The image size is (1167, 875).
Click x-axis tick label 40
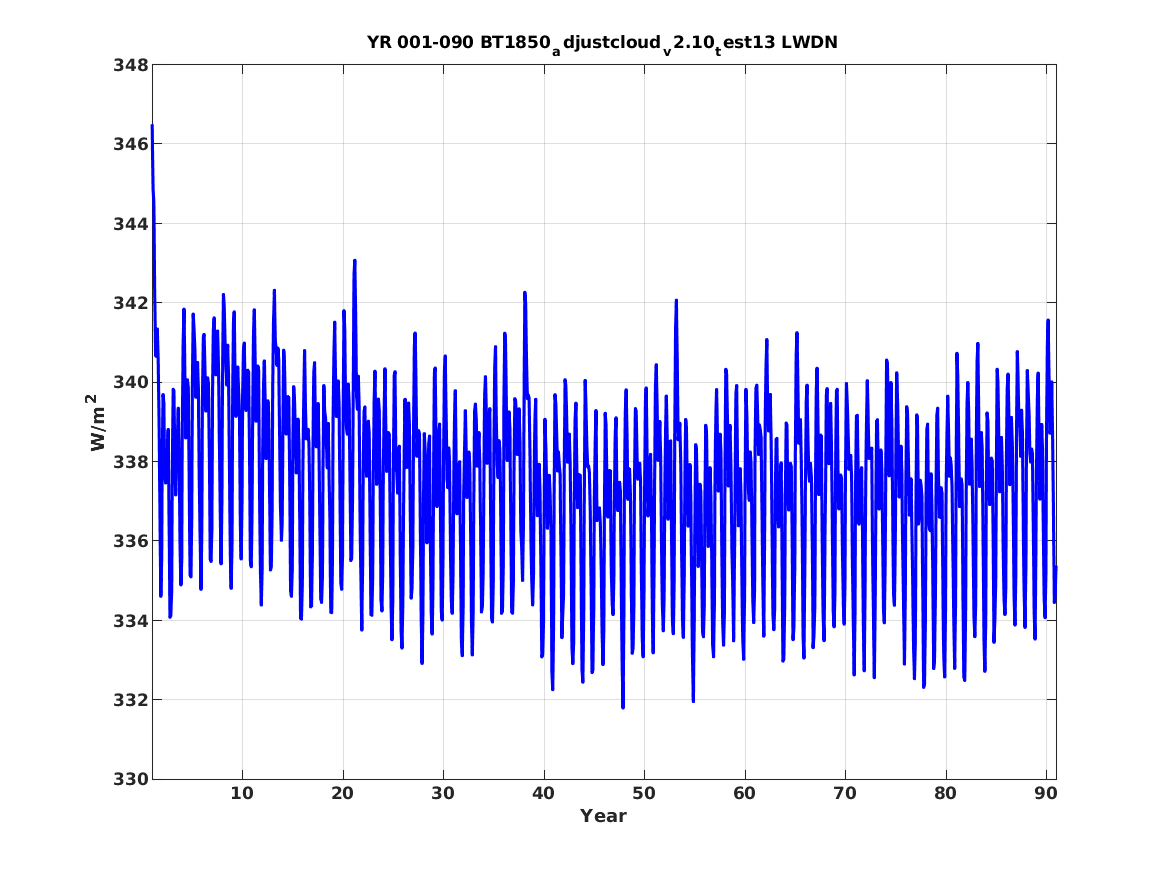pyautogui.click(x=543, y=794)
